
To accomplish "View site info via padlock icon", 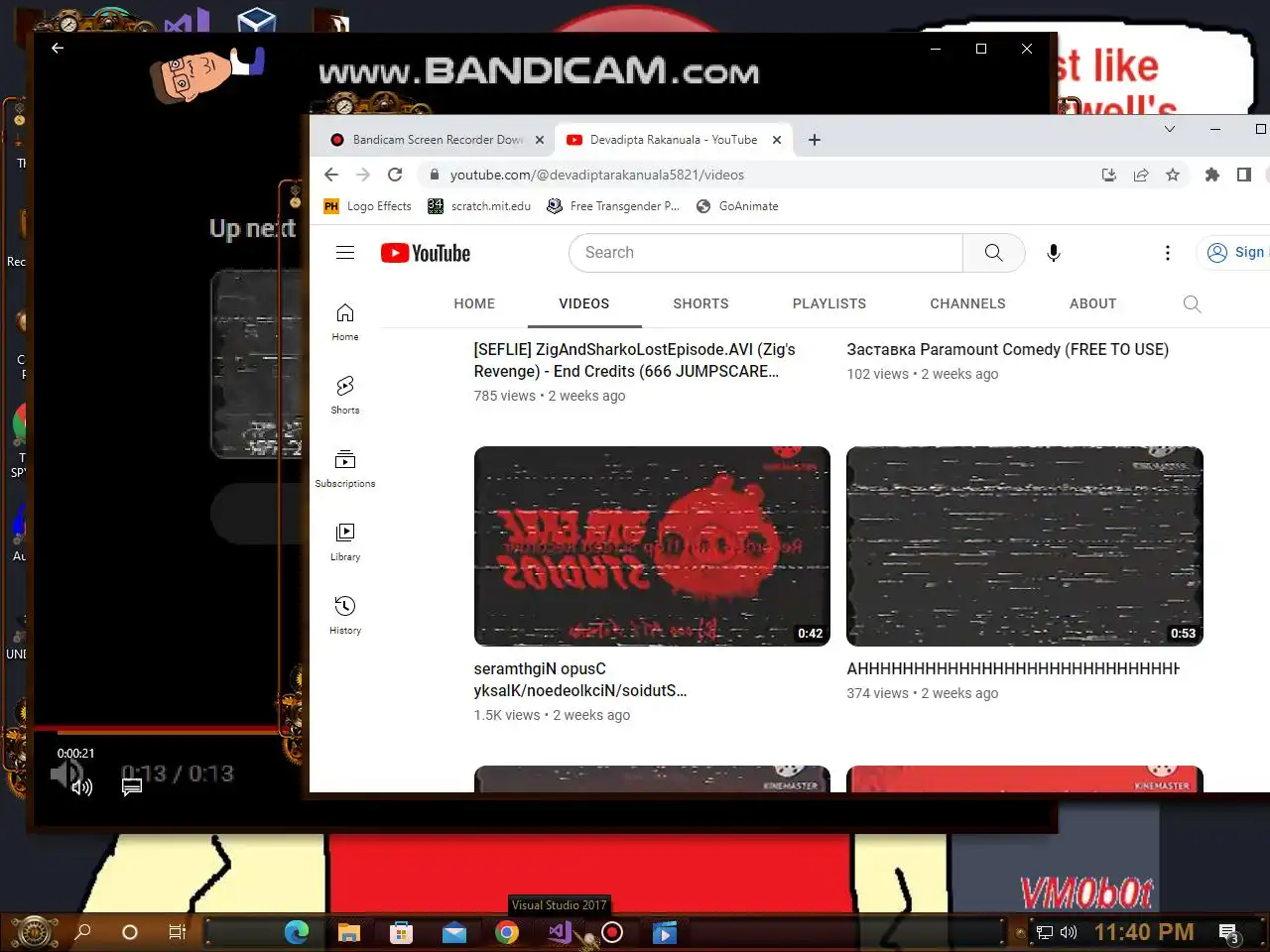I will click(434, 175).
